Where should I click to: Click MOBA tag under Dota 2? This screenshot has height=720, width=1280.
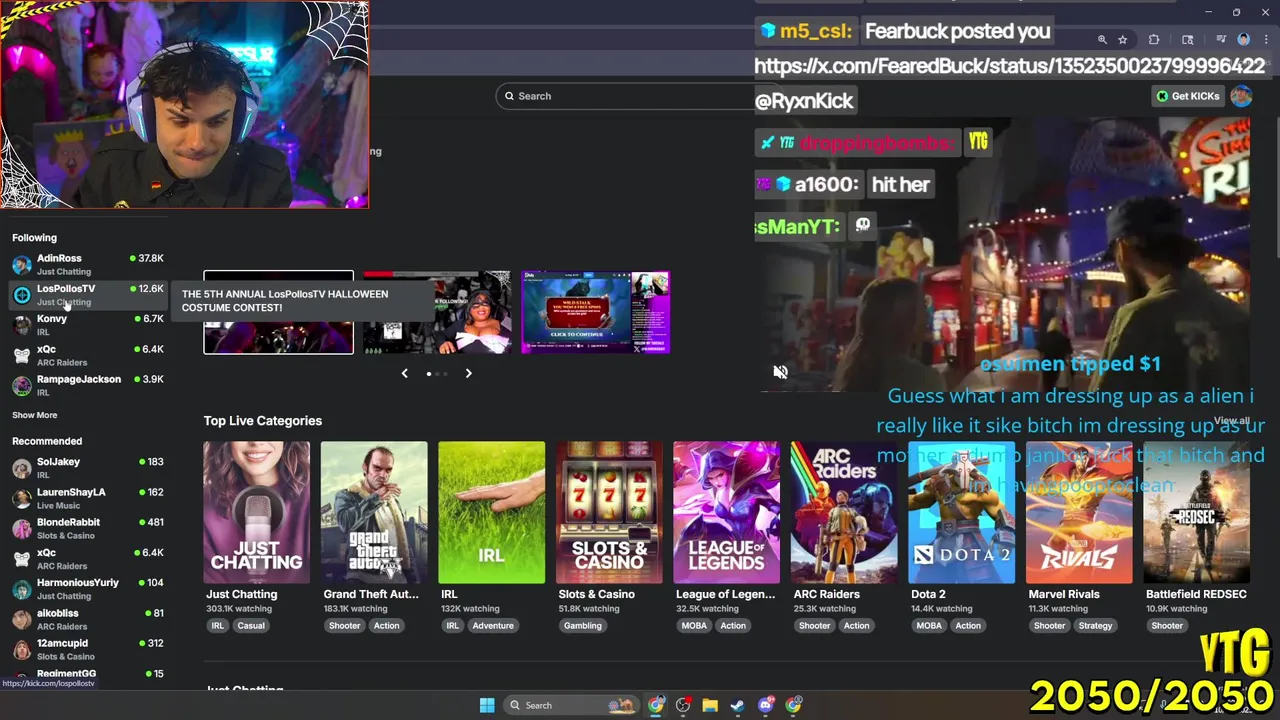tap(929, 626)
